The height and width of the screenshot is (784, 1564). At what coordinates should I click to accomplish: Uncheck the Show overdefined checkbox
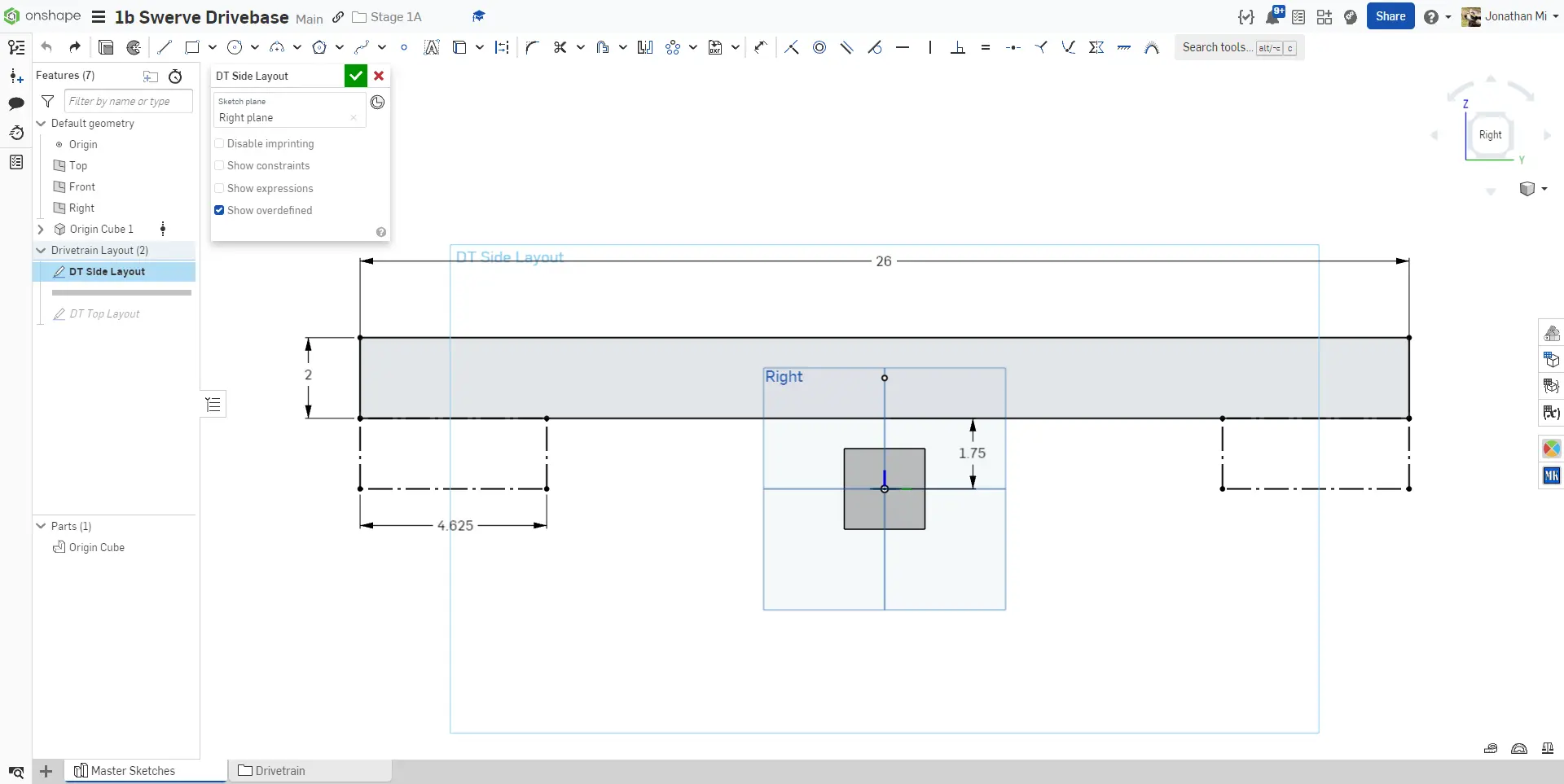pyautogui.click(x=219, y=210)
